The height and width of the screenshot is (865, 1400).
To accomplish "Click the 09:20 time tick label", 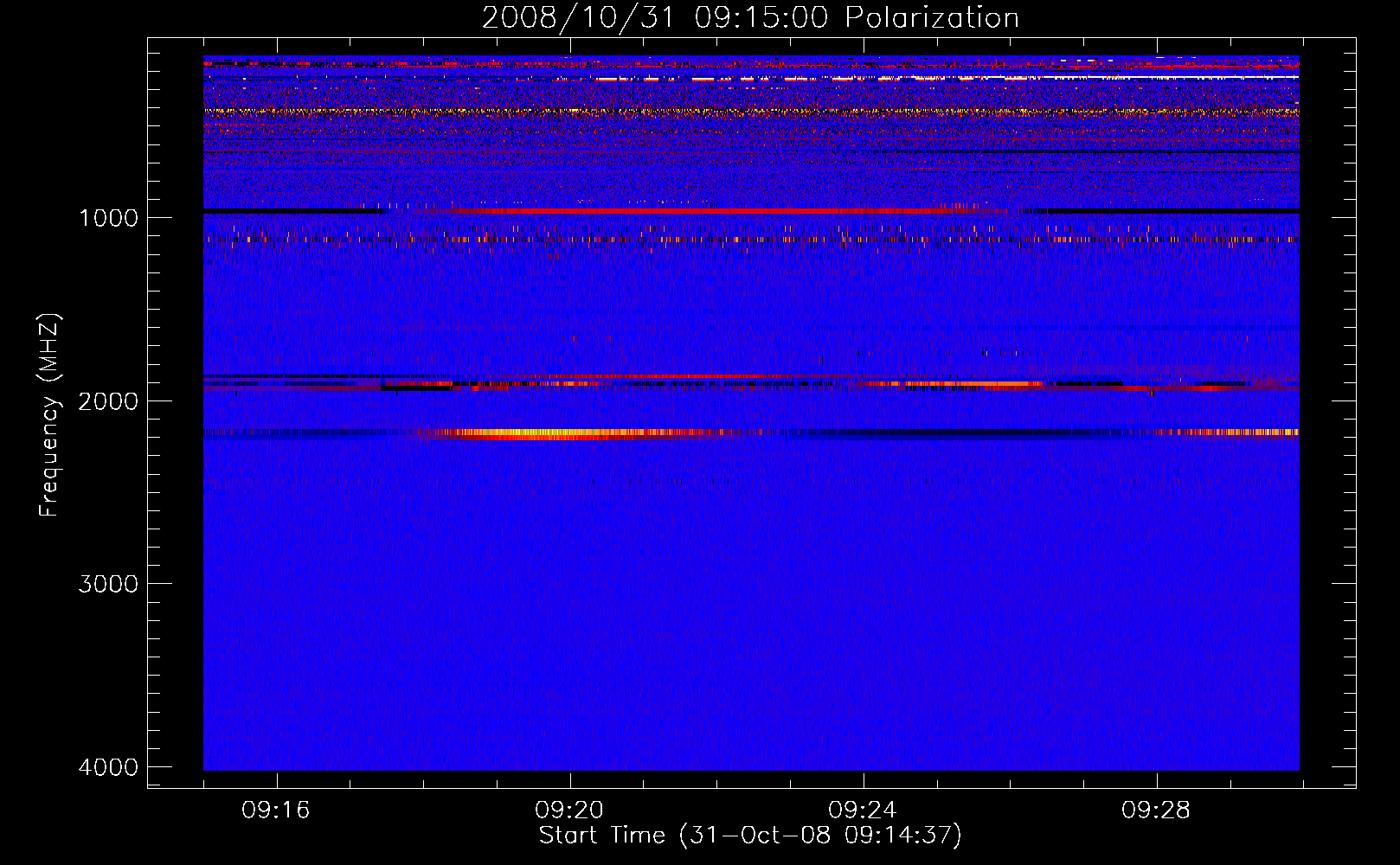I will 569,811.
